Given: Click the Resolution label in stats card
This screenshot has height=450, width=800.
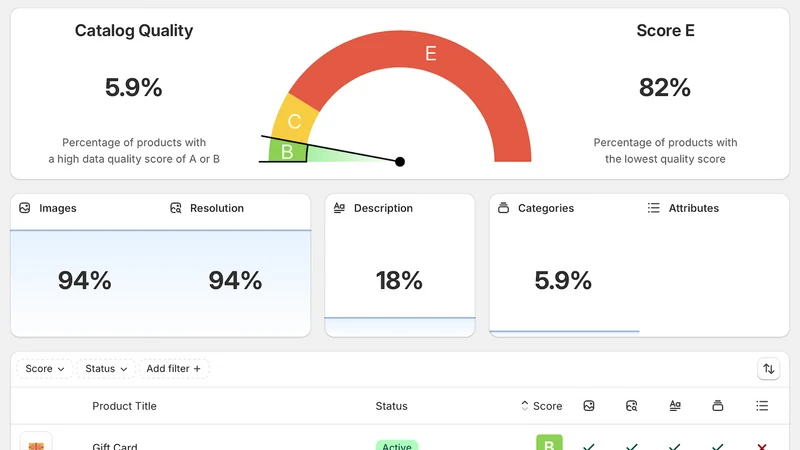Looking at the screenshot, I should 217,208.
